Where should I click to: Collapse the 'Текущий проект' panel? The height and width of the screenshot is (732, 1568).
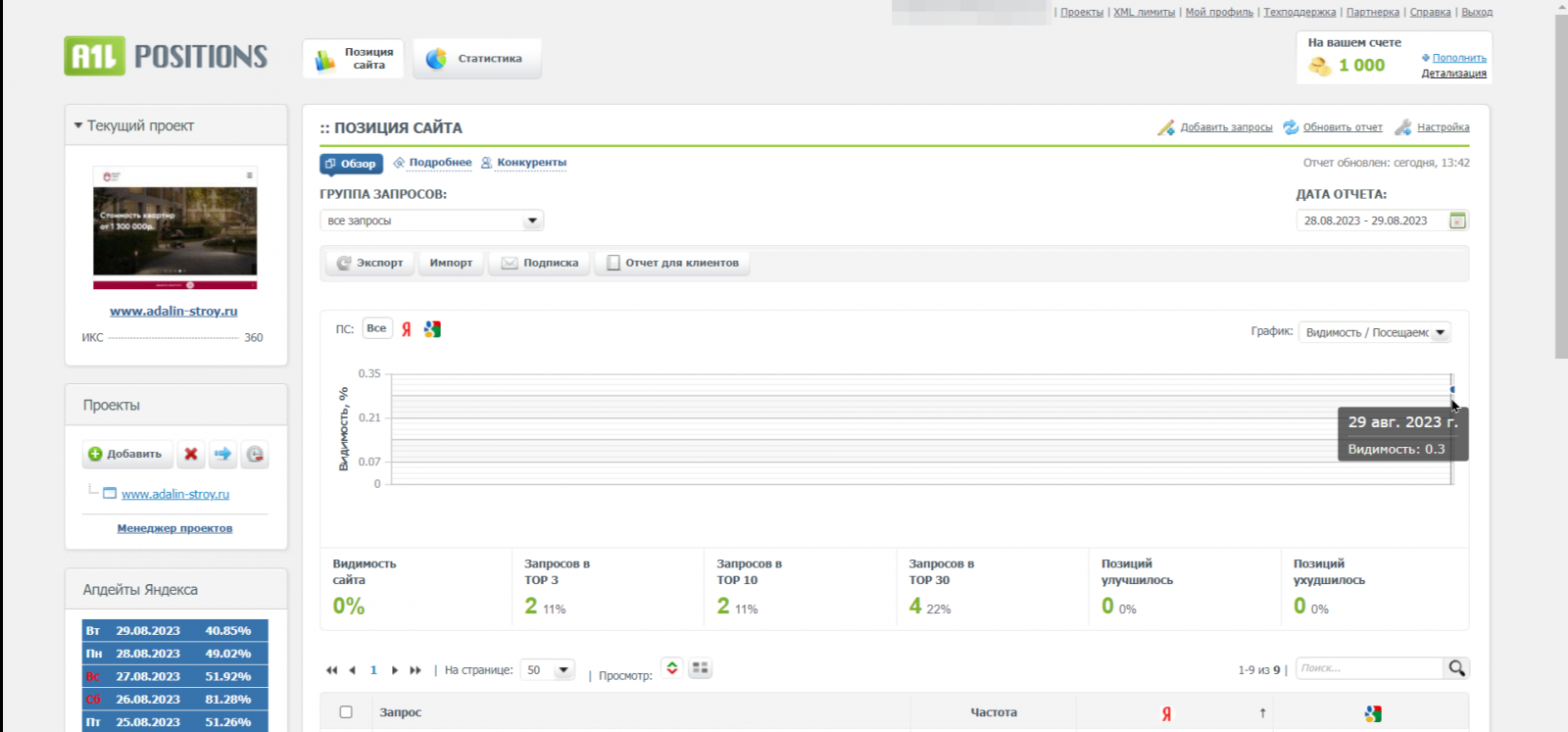pyautogui.click(x=78, y=125)
